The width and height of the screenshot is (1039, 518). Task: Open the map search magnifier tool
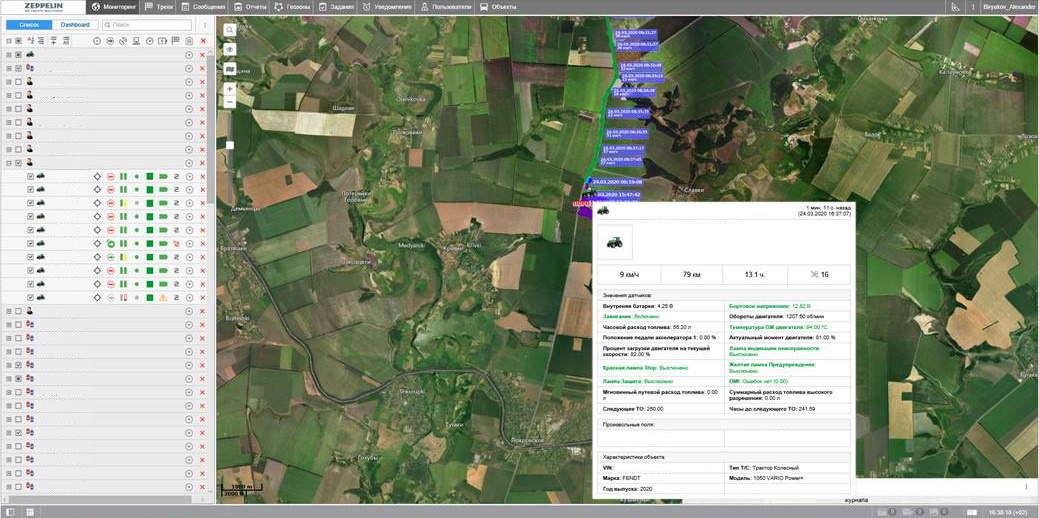(229, 30)
